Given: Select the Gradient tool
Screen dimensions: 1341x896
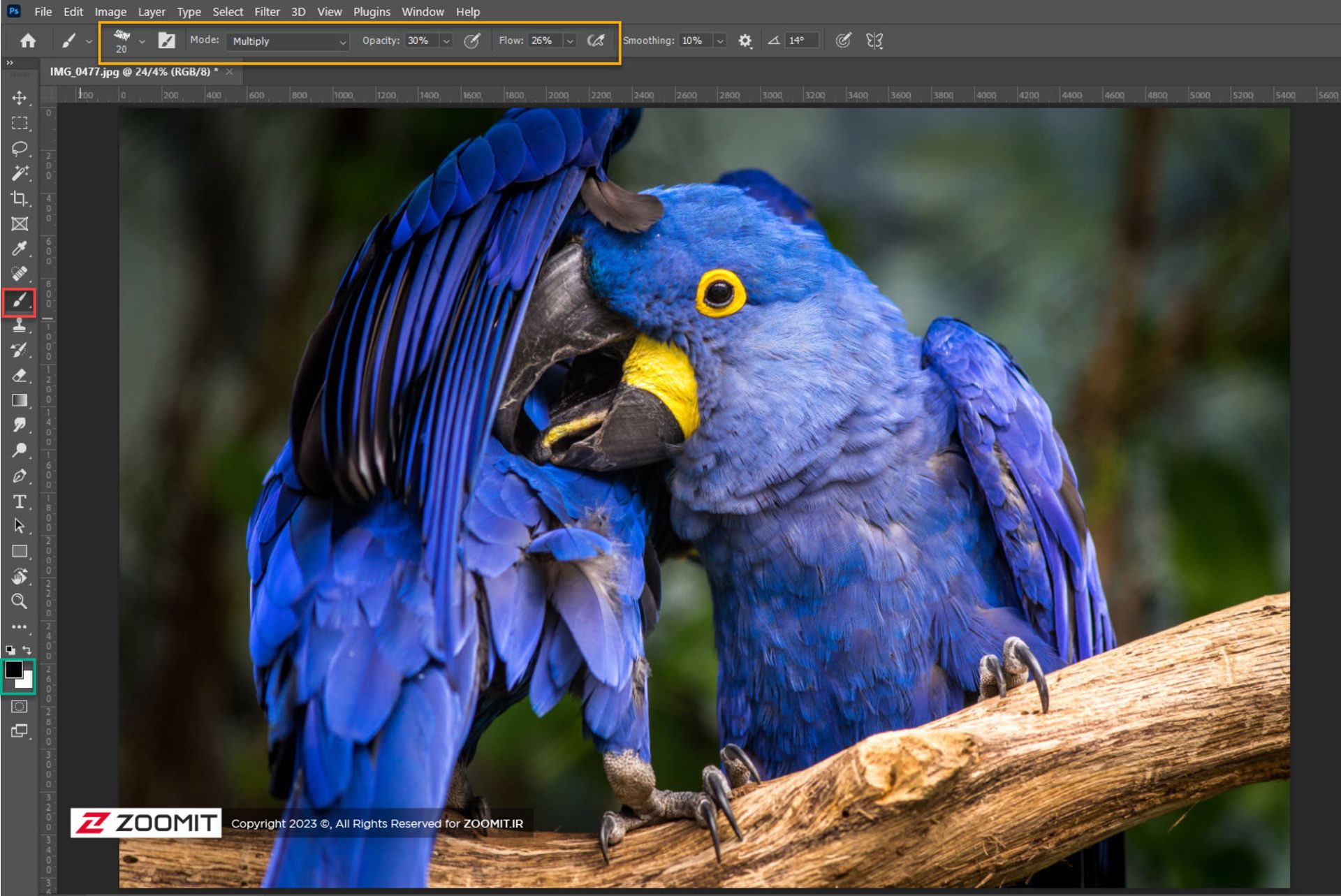Looking at the screenshot, I should pos(20,400).
